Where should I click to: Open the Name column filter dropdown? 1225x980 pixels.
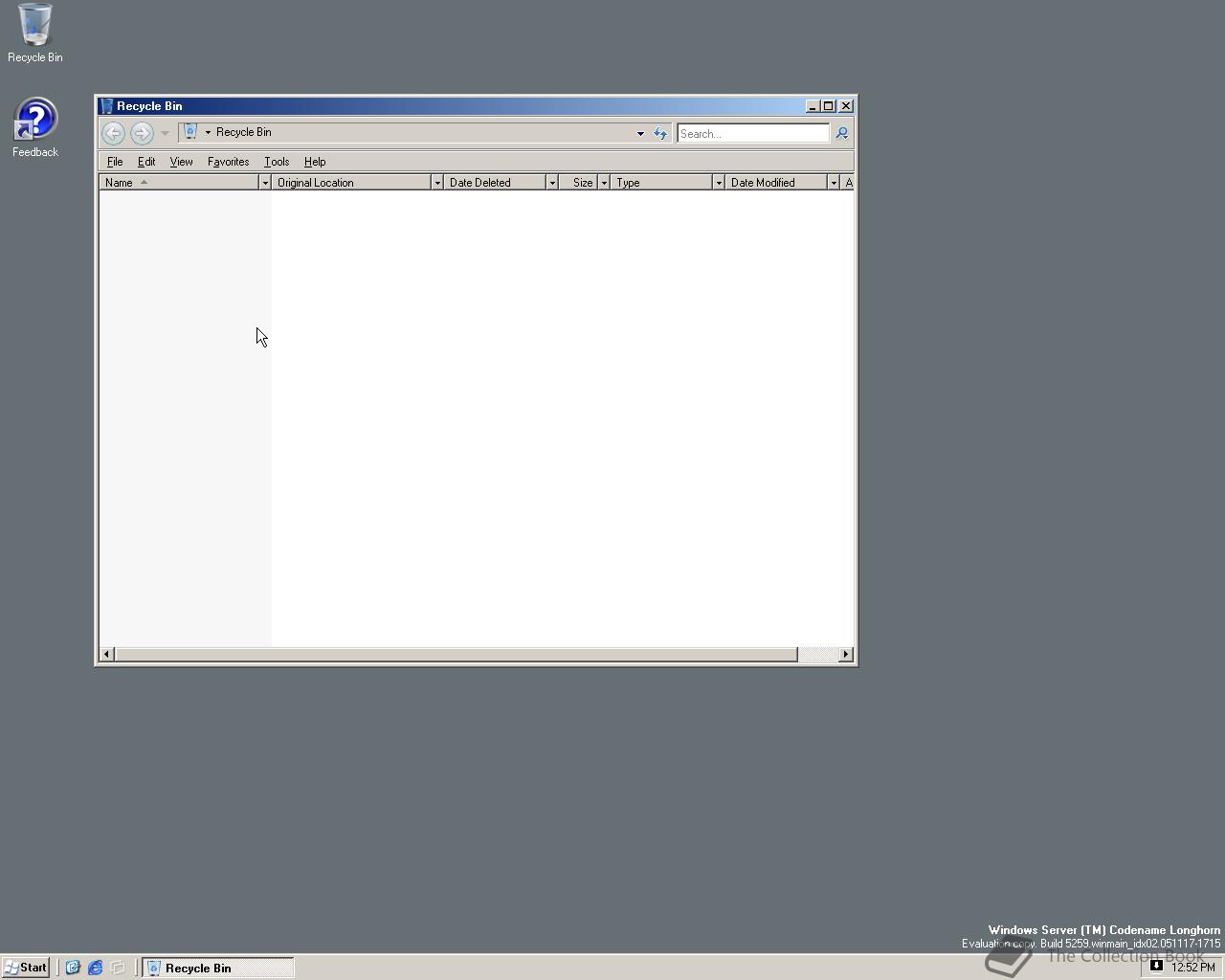coord(265,182)
